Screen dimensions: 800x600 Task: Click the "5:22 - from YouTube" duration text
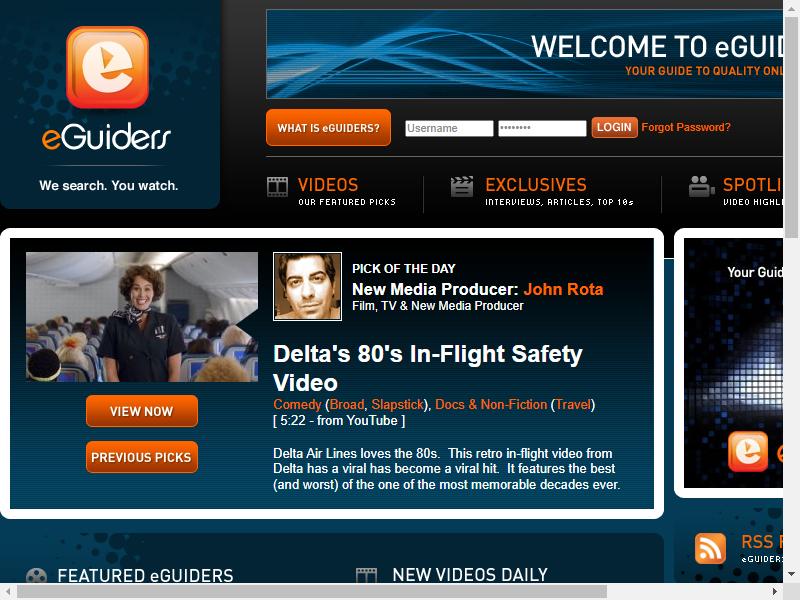(x=339, y=420)
